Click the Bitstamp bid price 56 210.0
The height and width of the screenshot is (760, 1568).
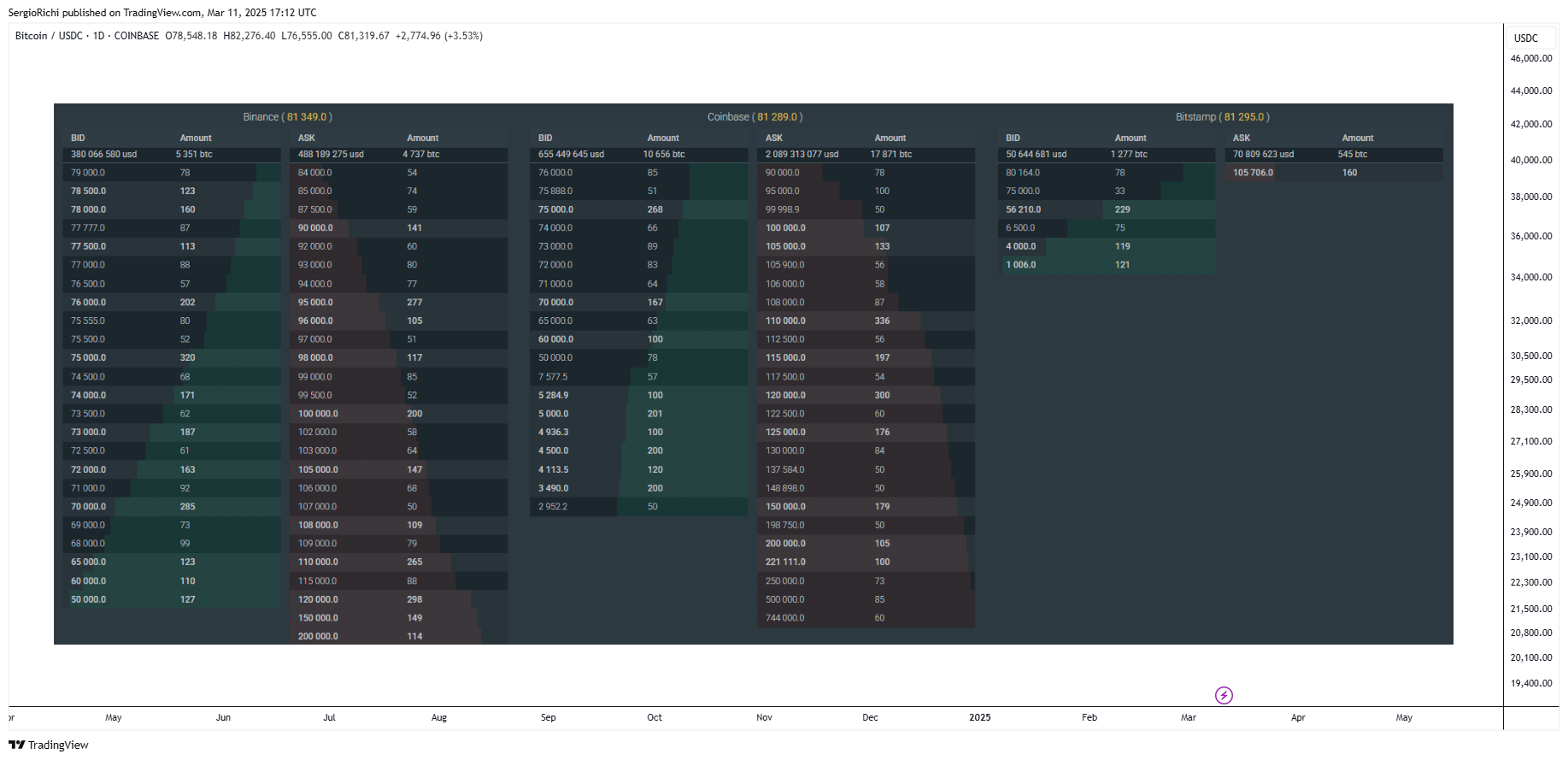1023,209
